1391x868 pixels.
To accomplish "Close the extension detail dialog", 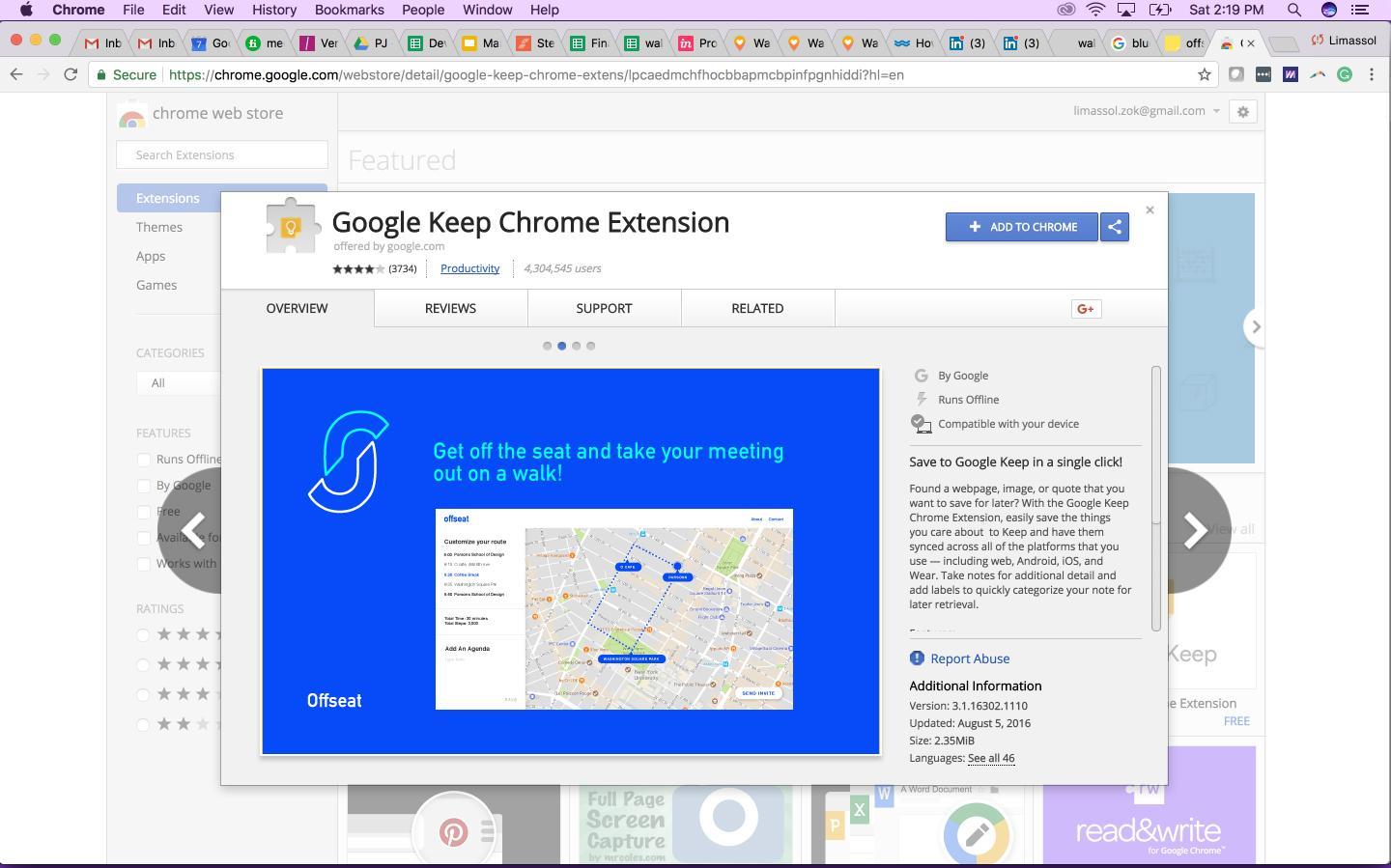I will 1150,210.
